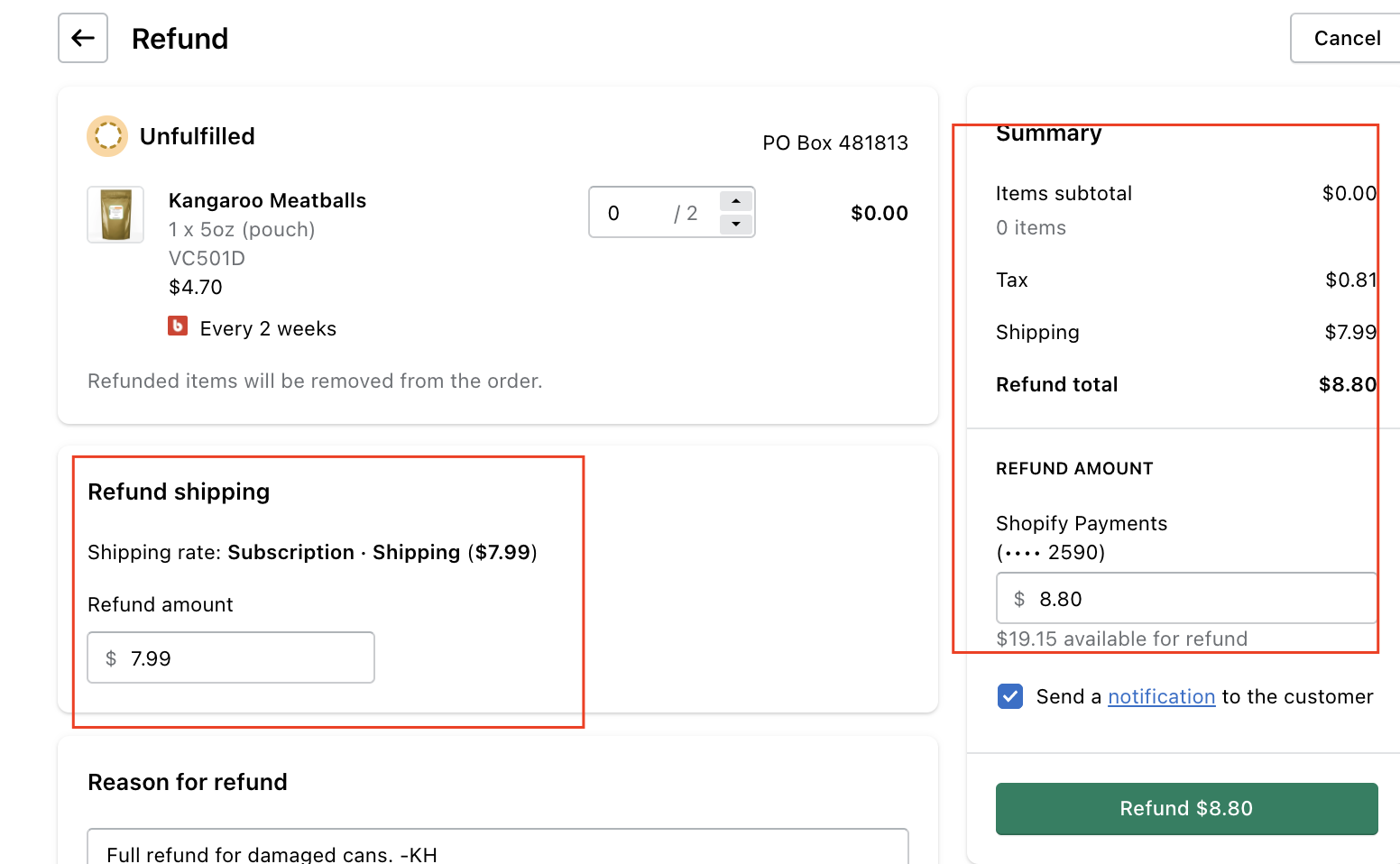1400x864 pixels.
Task: Click the Cancel button
Action: [1347, 38]
